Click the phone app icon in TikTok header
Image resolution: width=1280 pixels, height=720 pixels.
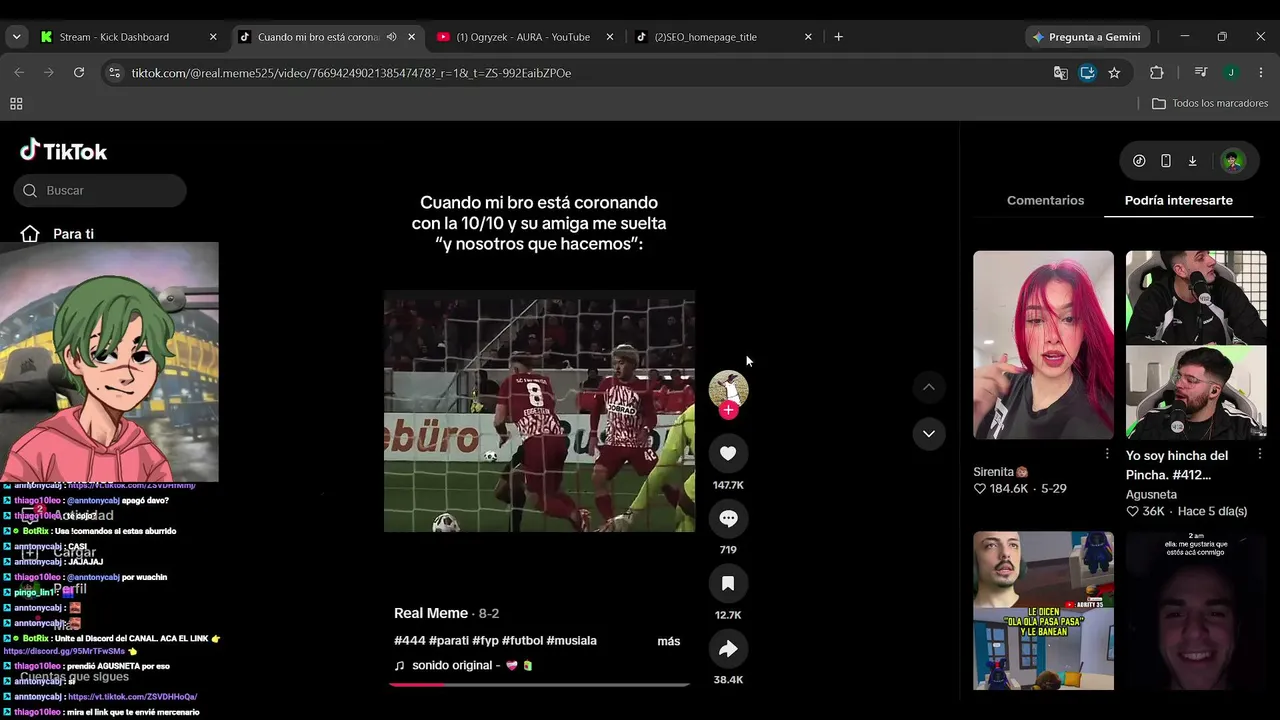(1166, 161)
